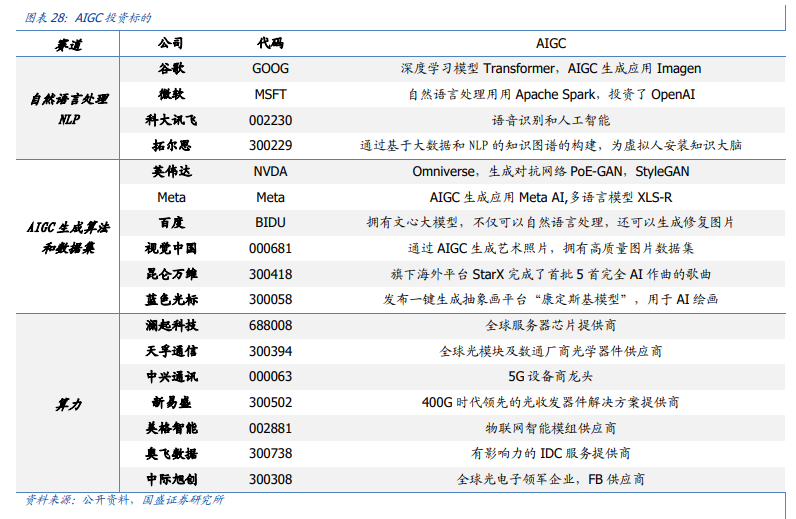
Task: Click the description mentioning 康定斯基模型
Action: coord(551,300)
